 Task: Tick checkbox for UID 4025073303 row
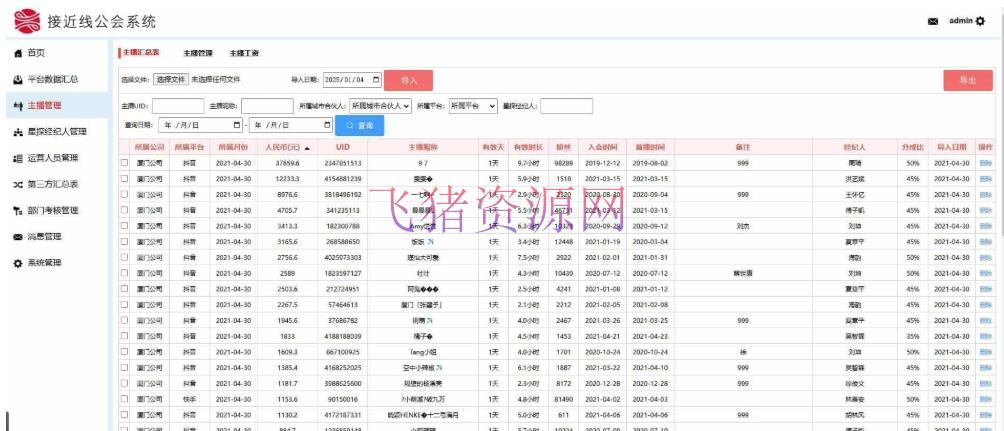coord(124,257)
